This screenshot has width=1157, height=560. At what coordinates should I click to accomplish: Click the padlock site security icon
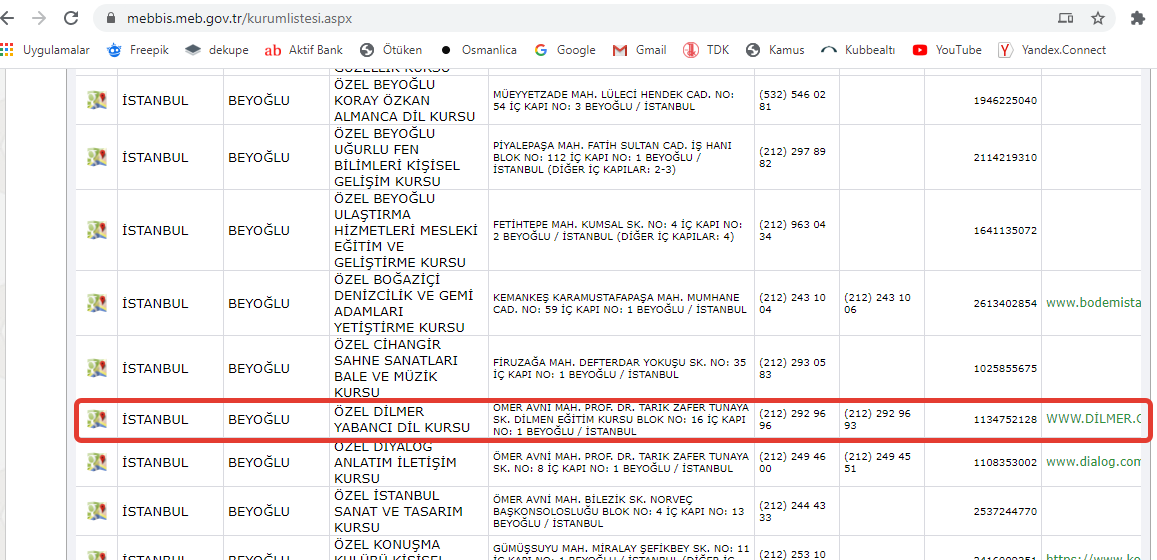[x=111, y=18]
